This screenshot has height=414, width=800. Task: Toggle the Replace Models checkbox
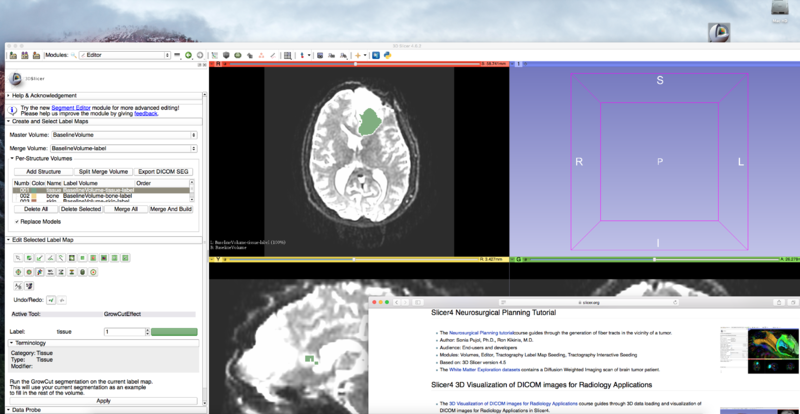tap(17, 220)
